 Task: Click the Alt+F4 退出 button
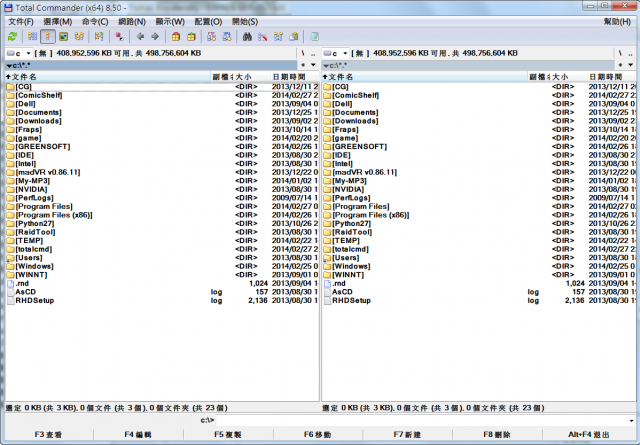click(x=589, y=434)
